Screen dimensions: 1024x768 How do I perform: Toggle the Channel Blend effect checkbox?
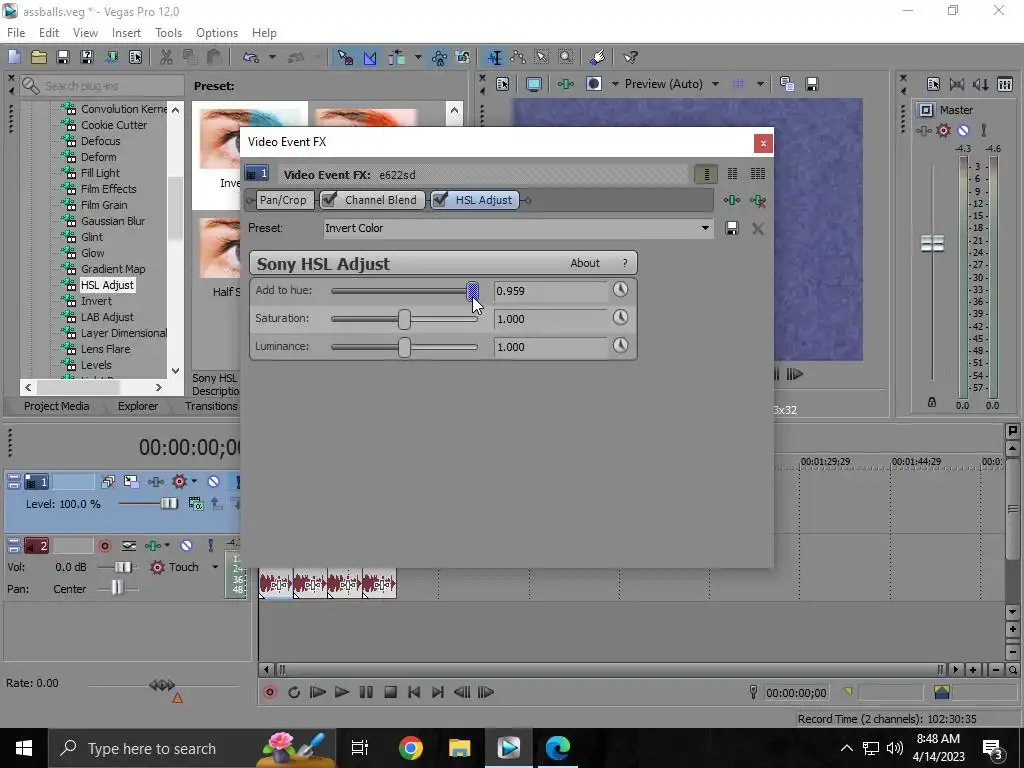tap(329, 200)
